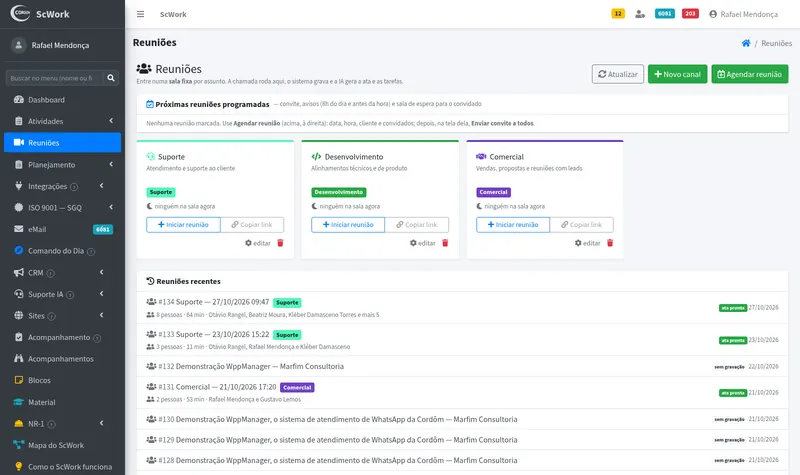Click ata pronta badge on meeting #134
800x475 pixels.
point(733,308)
